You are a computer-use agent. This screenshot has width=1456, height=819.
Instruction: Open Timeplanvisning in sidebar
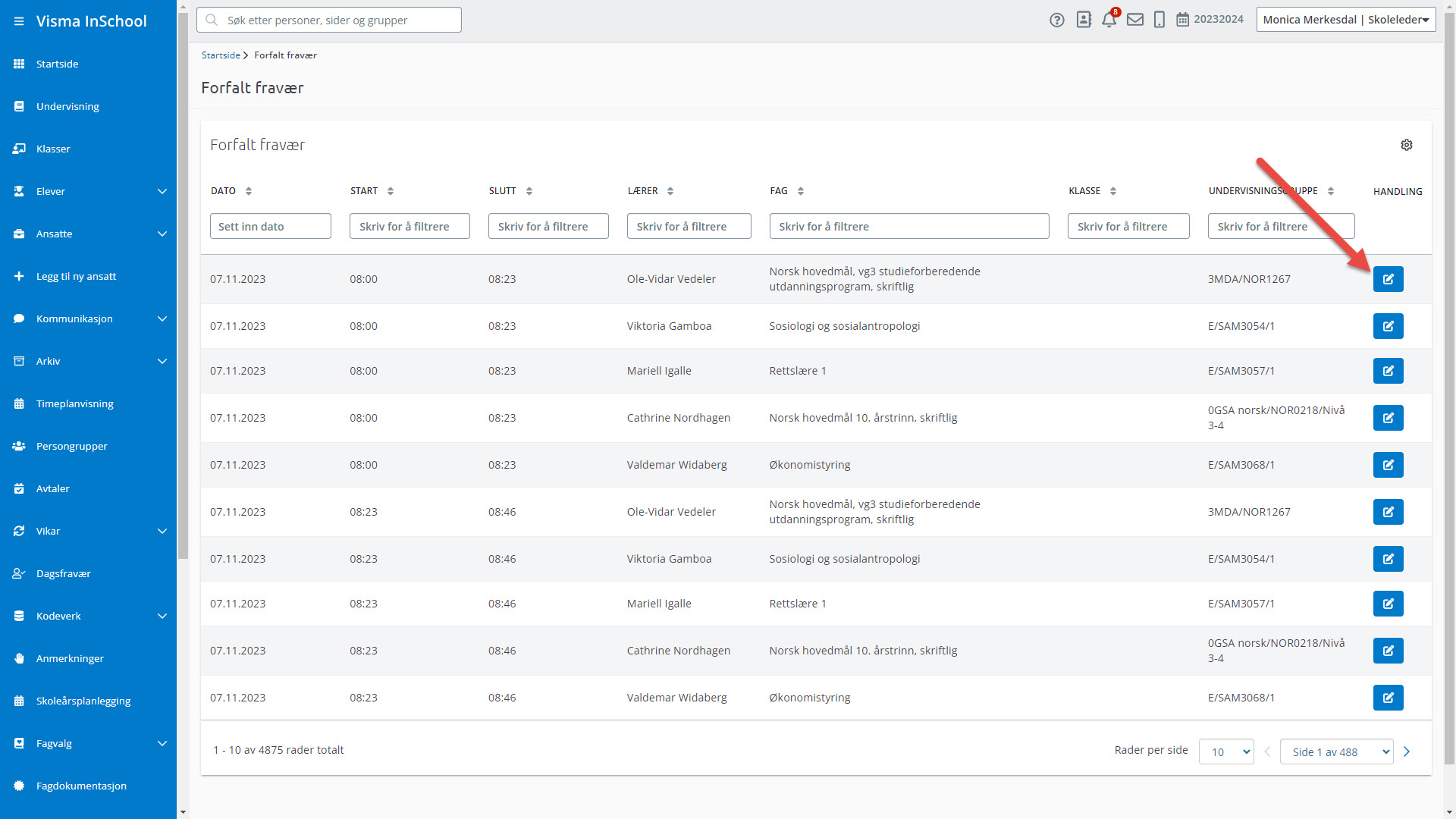point(88,403)
